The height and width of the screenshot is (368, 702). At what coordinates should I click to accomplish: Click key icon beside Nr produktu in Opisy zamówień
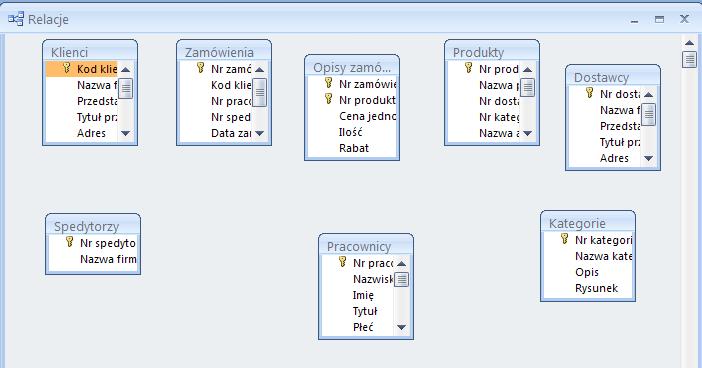[329, 99]
